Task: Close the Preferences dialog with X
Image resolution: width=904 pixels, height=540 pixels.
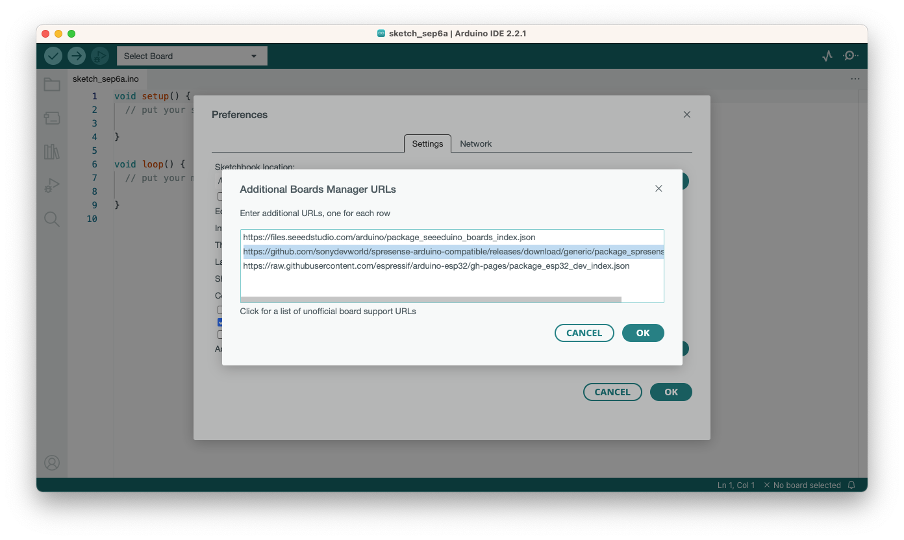Action: coord(687,114)
